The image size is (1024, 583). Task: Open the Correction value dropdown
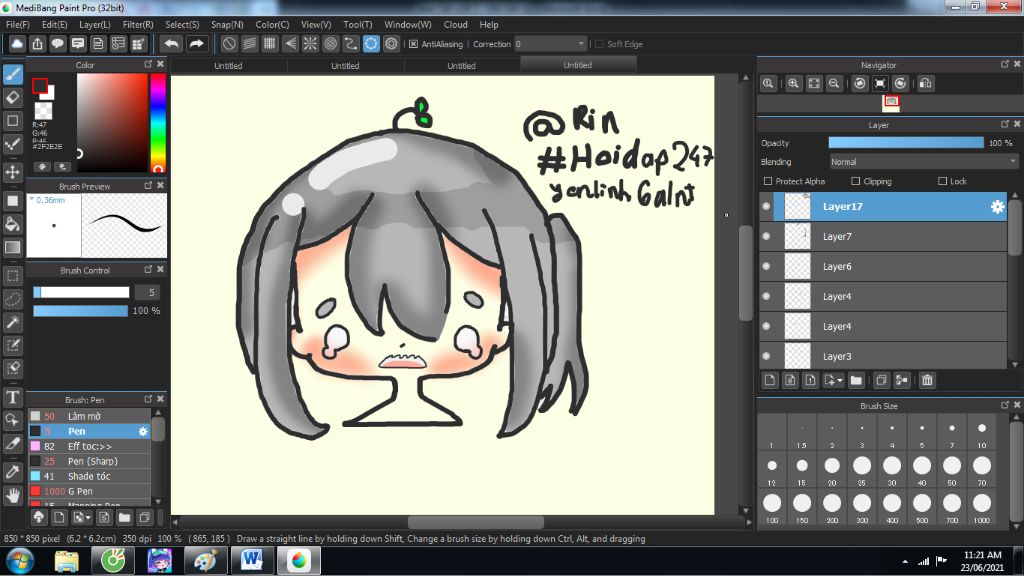(x=550, y=44)
